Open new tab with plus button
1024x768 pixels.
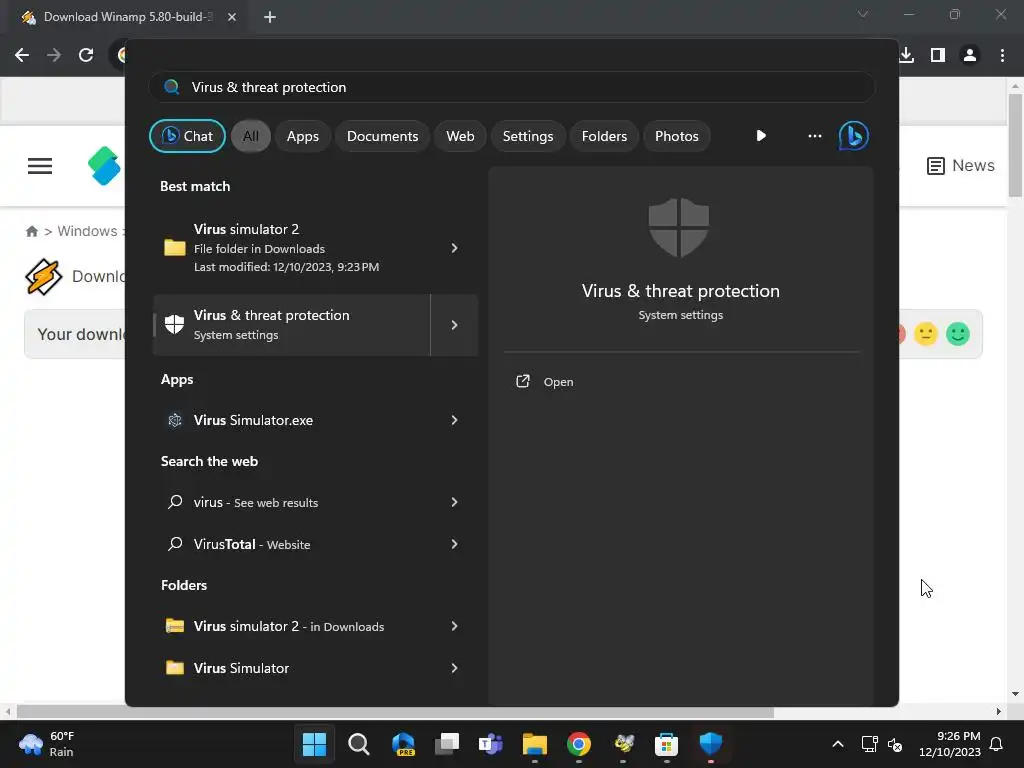tap(270, 17)
